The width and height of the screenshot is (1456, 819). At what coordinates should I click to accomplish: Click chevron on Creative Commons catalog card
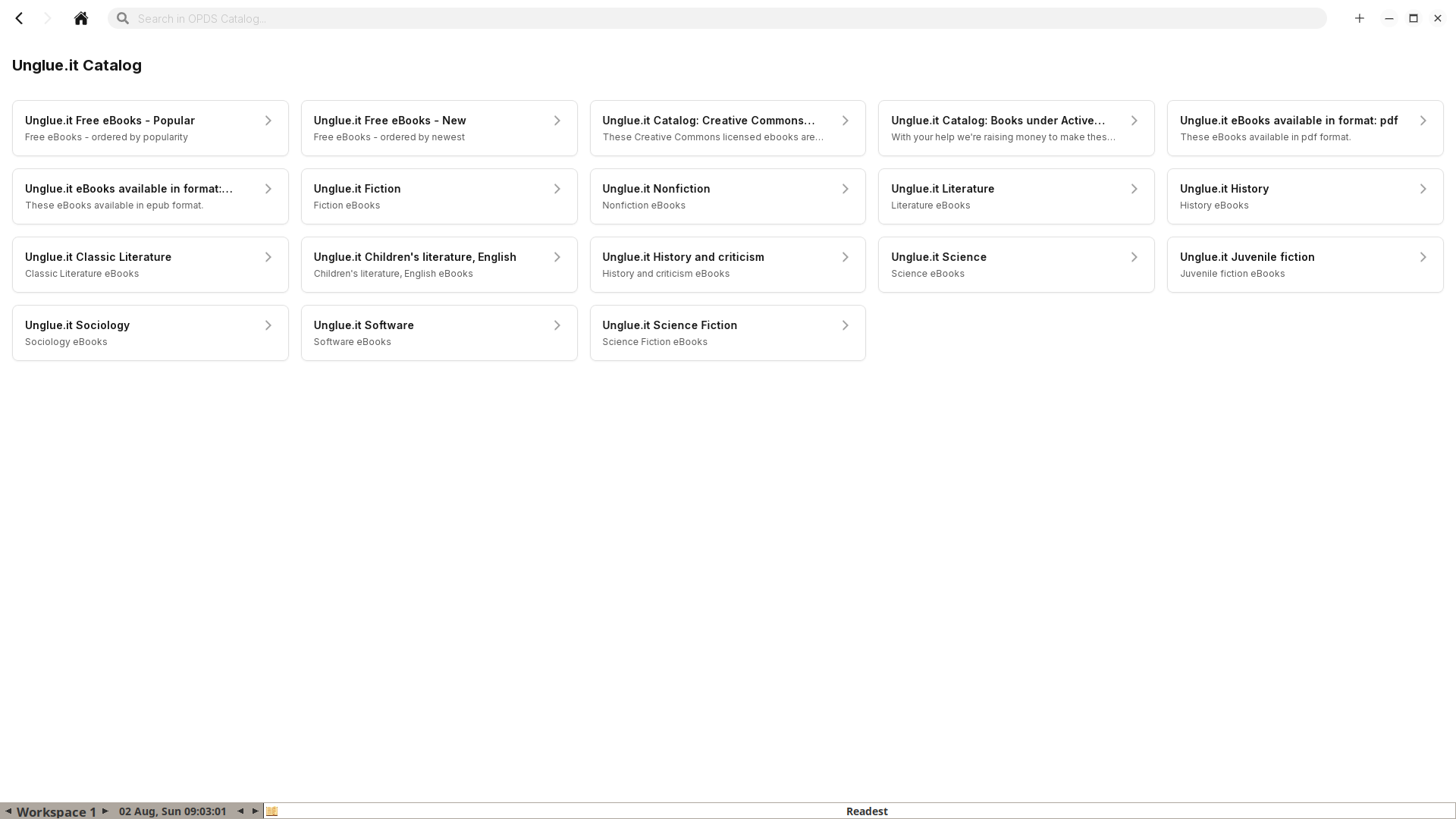click(846, 121)
